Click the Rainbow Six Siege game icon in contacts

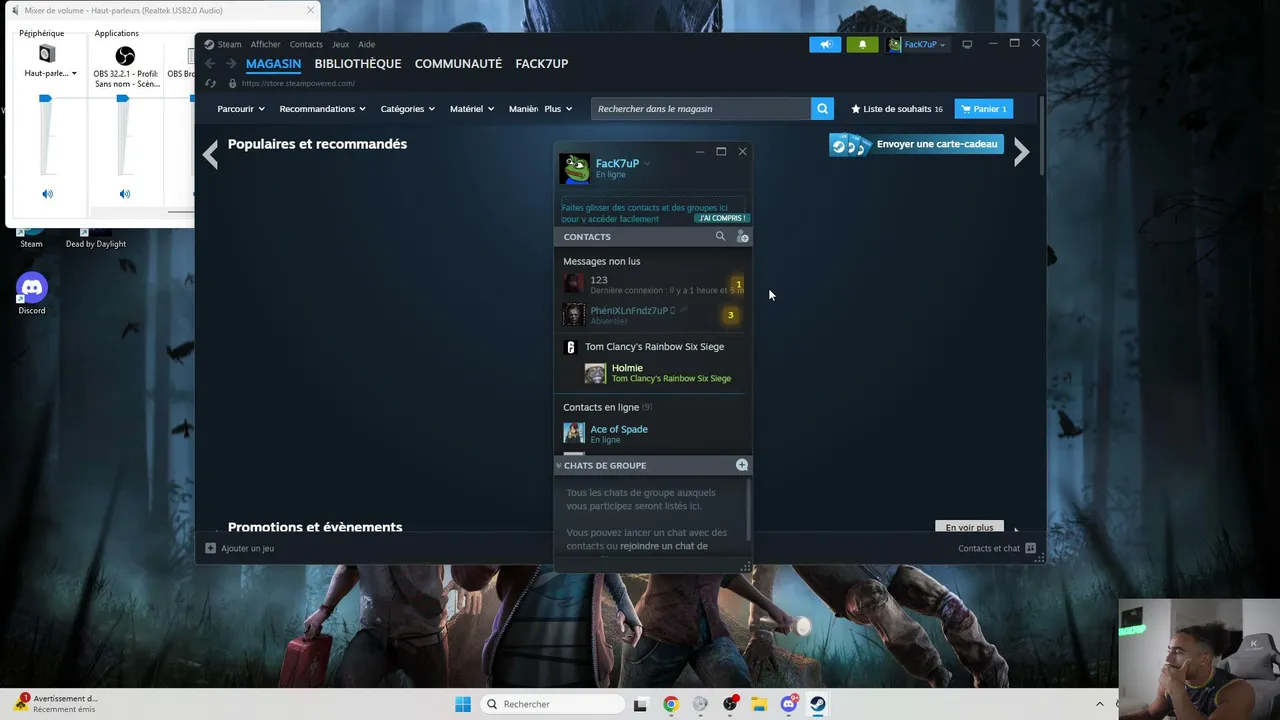(571, 347)
